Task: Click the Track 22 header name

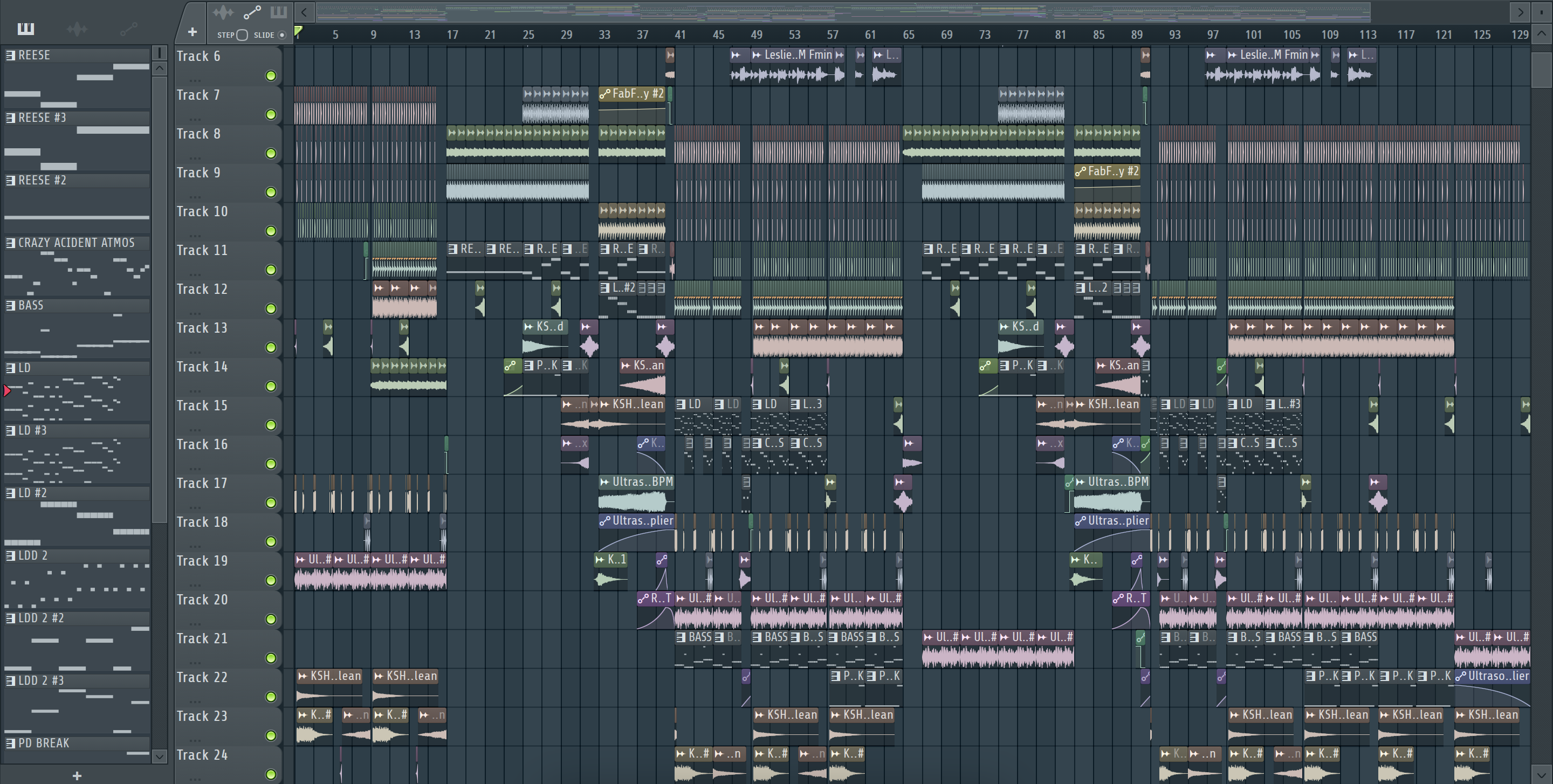Action: point(202,677)
